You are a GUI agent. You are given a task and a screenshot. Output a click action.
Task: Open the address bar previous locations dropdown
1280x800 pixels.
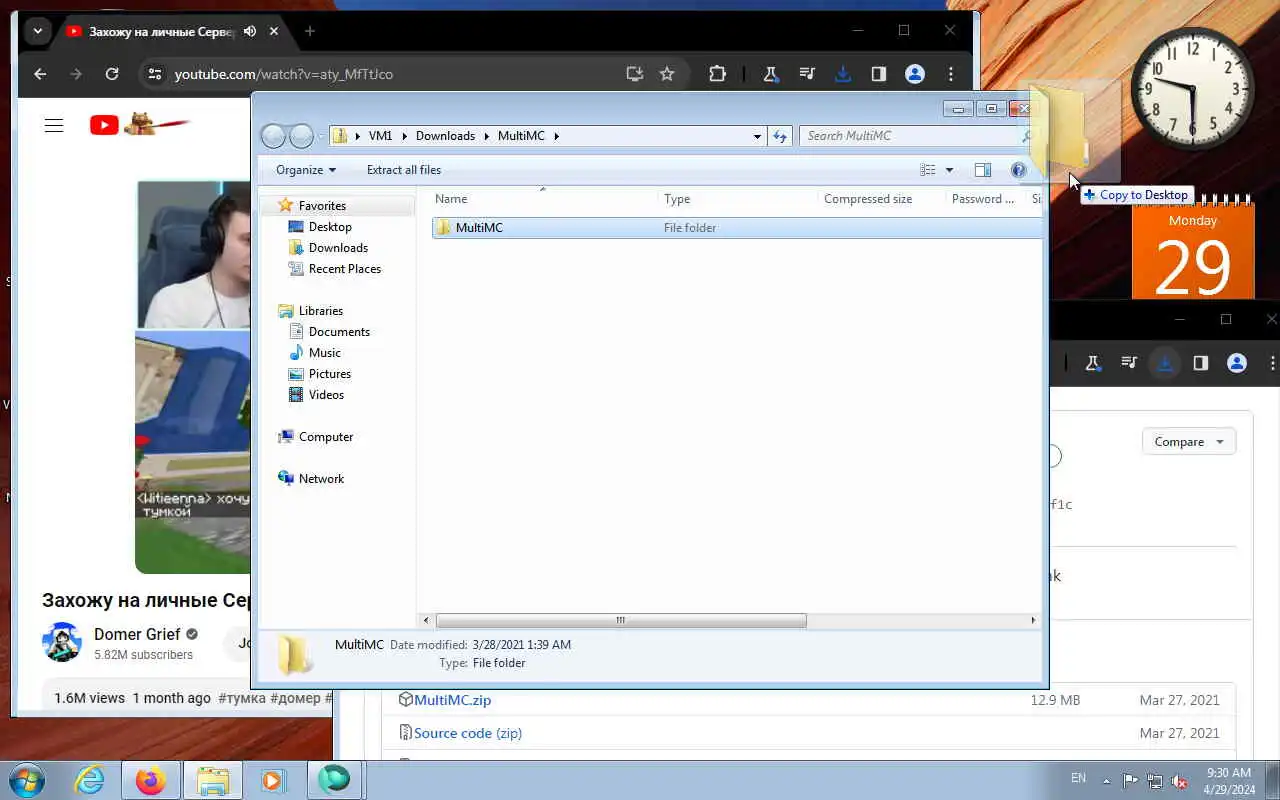pyautogui.click(x=757, y=136)
